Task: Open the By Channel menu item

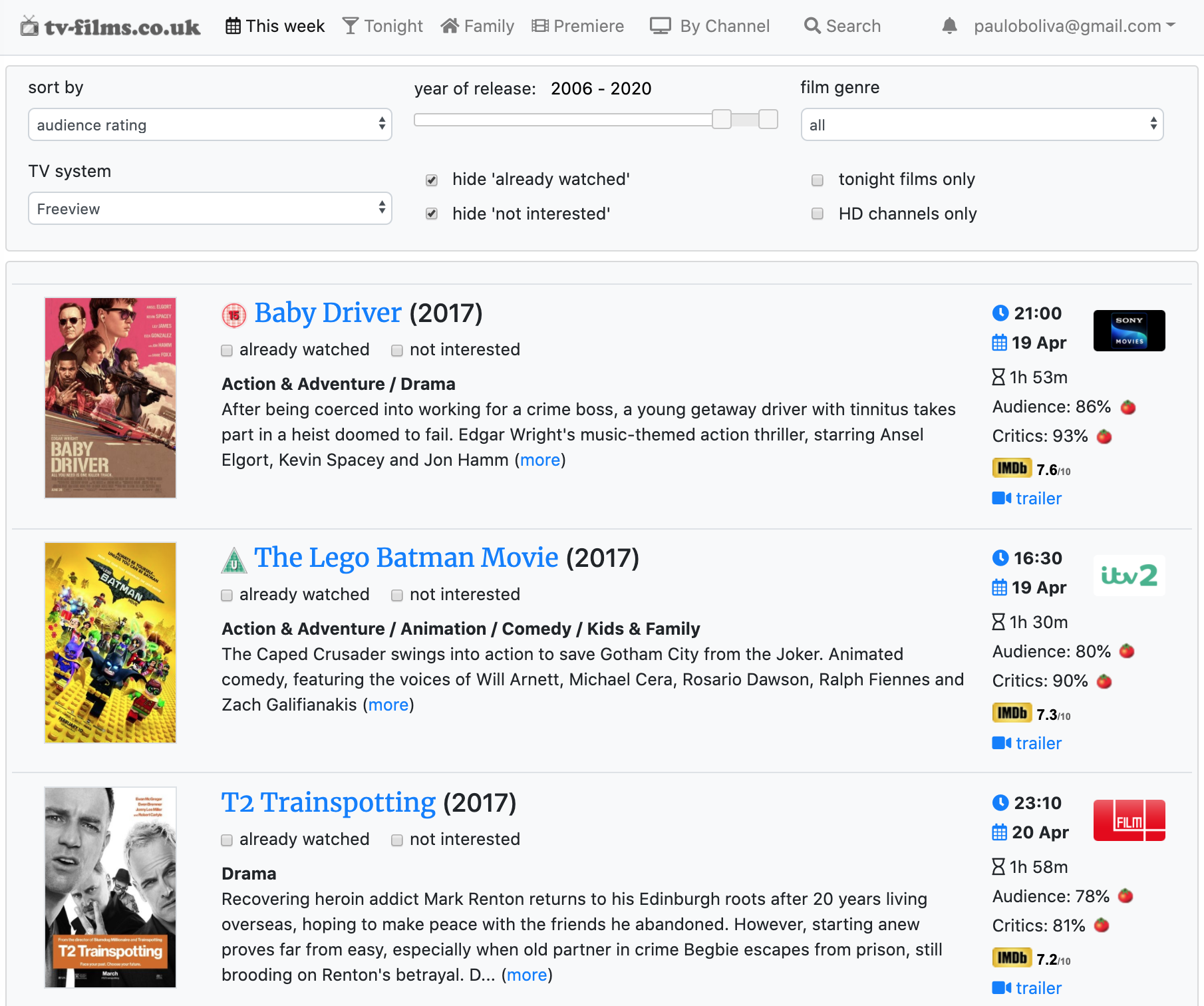Action: [710, 26]
